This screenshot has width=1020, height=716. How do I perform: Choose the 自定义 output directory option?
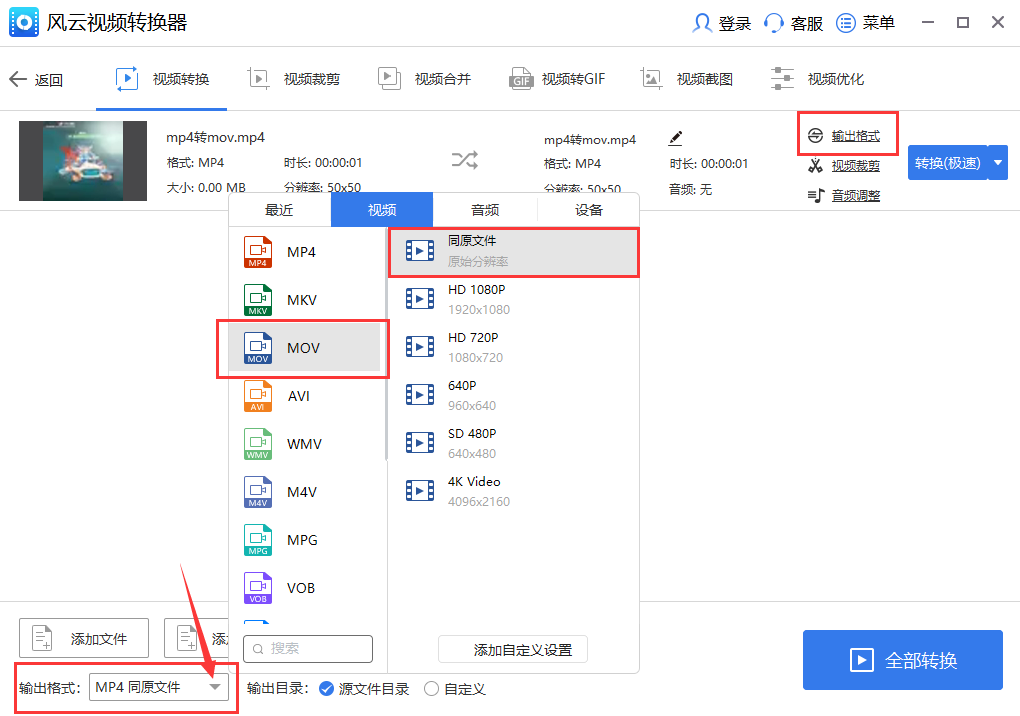[431, 688]
